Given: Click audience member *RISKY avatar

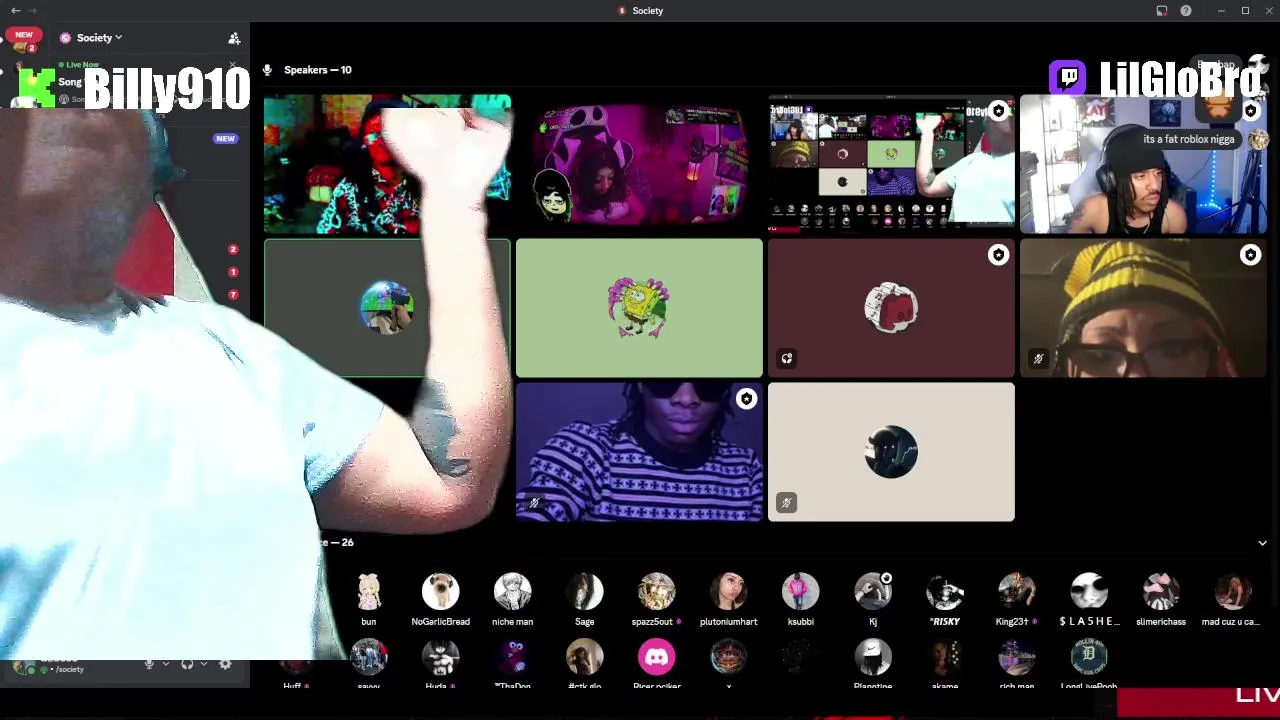Looking at the screenshot, I should click(945, 592).
